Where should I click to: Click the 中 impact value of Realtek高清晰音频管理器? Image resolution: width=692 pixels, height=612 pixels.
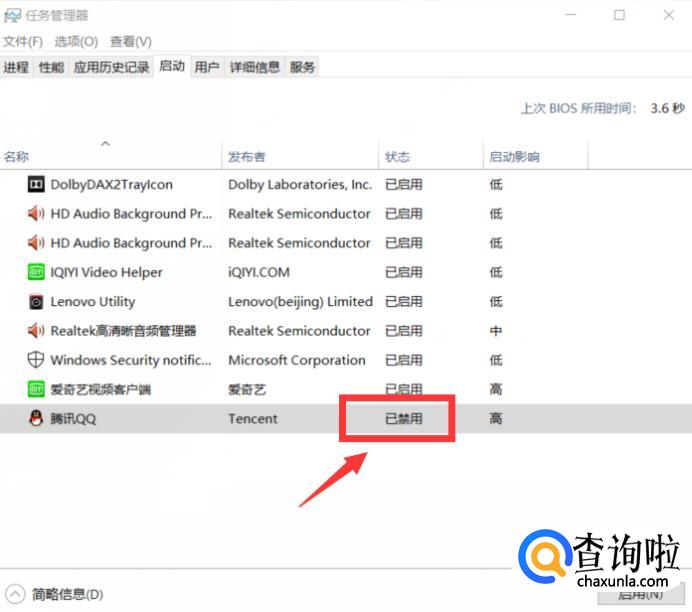pos(496,331)
